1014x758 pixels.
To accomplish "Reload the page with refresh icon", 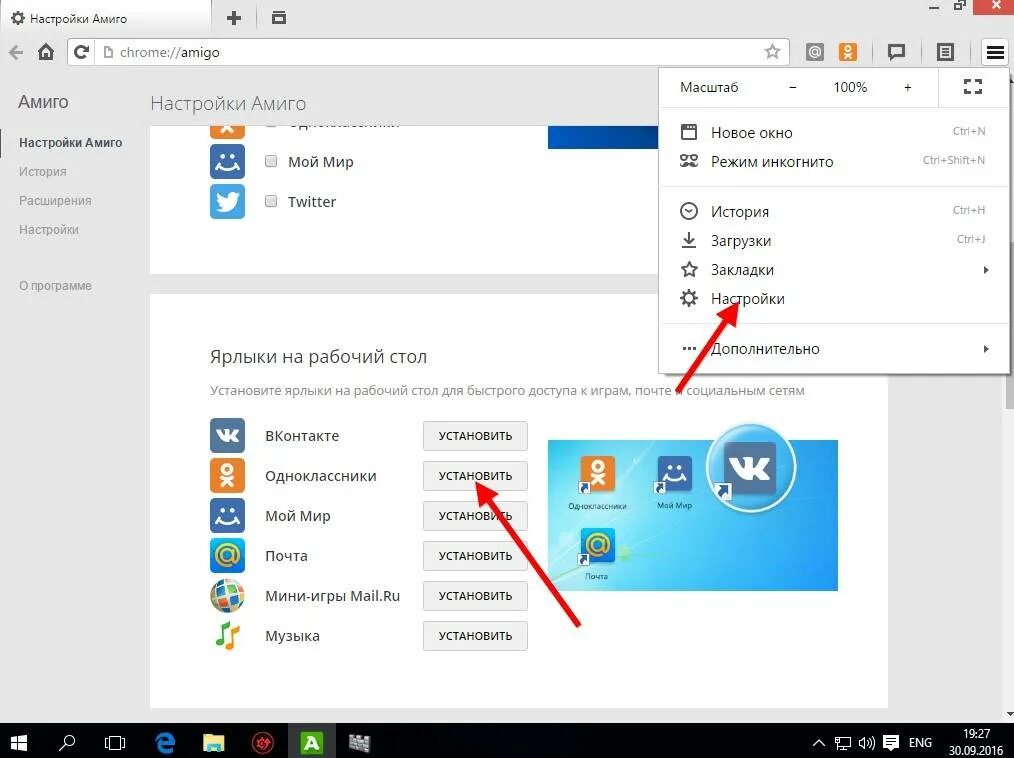I will pyautogui.click(x=81, y=52).
